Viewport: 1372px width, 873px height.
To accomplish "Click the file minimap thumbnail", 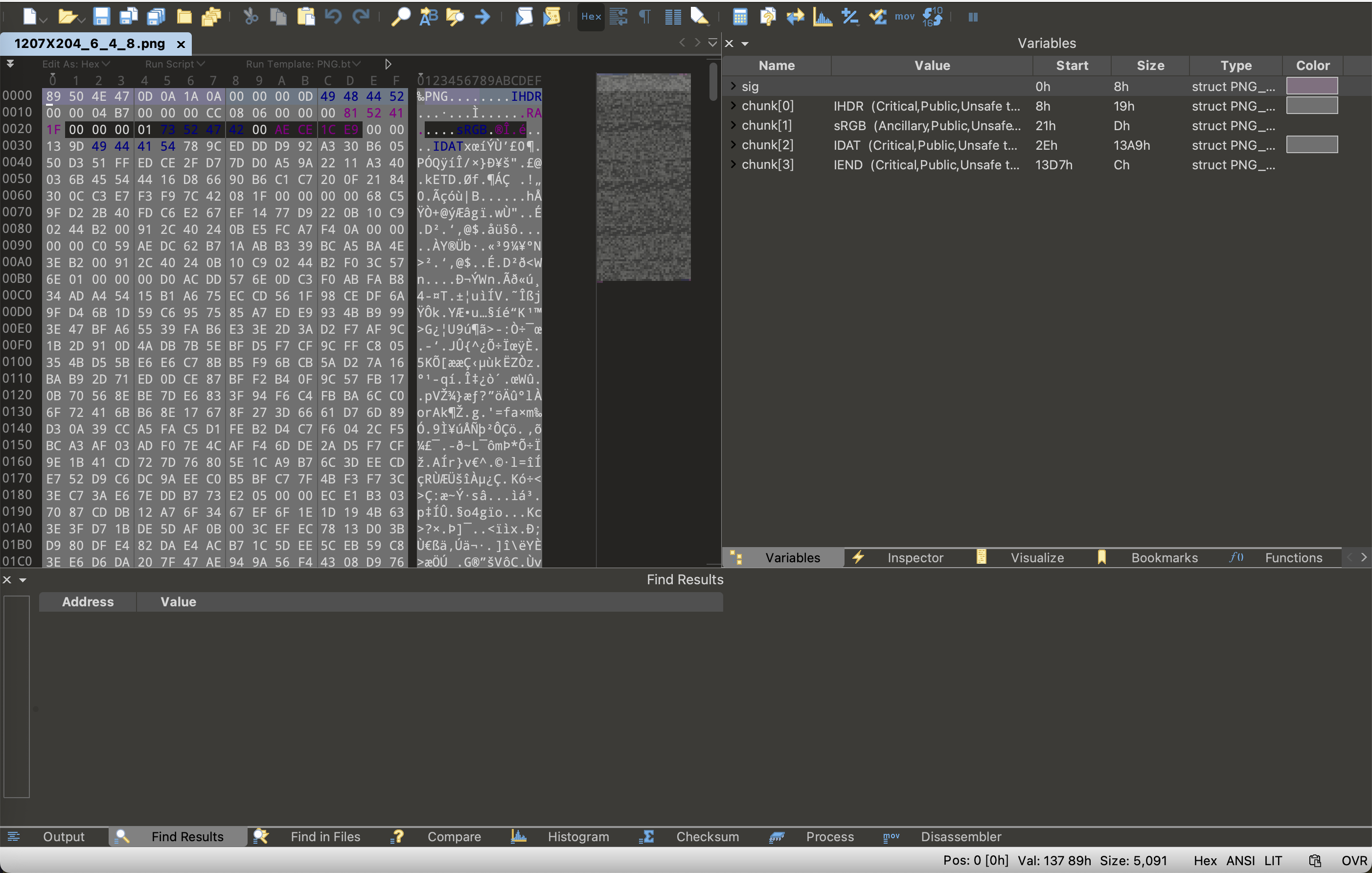I will tap(643, 177).
